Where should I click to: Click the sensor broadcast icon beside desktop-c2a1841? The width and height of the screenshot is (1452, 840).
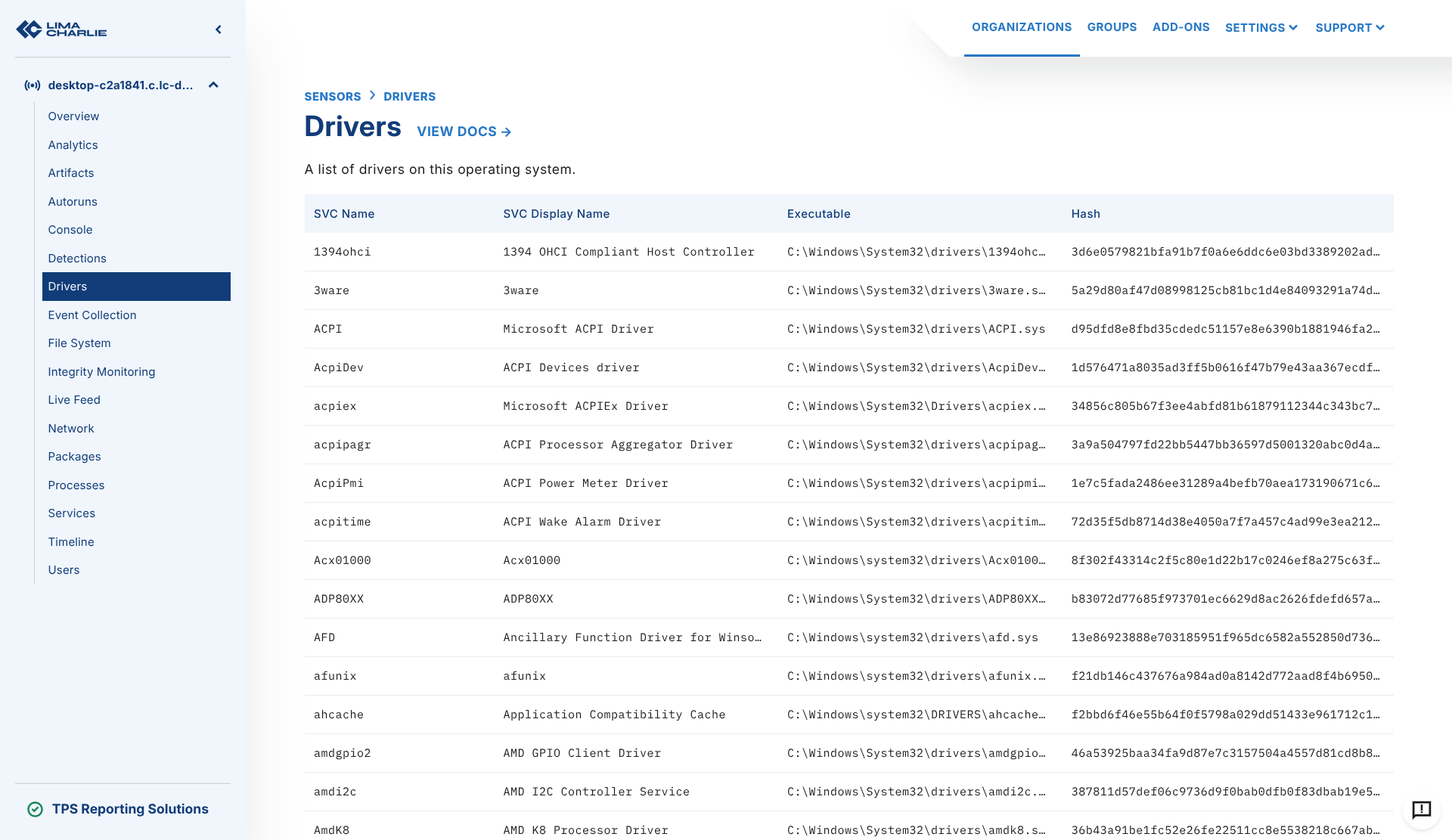coord(32,85)
